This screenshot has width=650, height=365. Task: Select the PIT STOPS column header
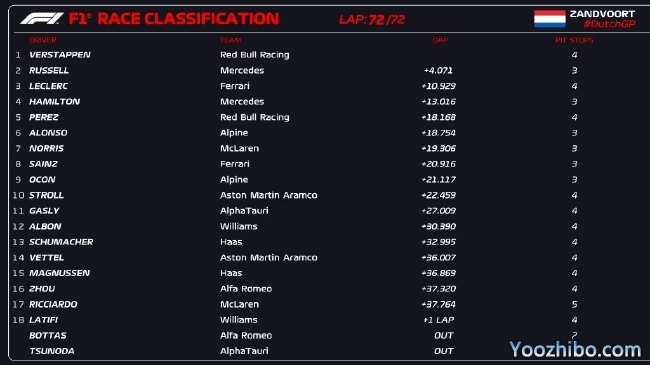tap(575, 40)
